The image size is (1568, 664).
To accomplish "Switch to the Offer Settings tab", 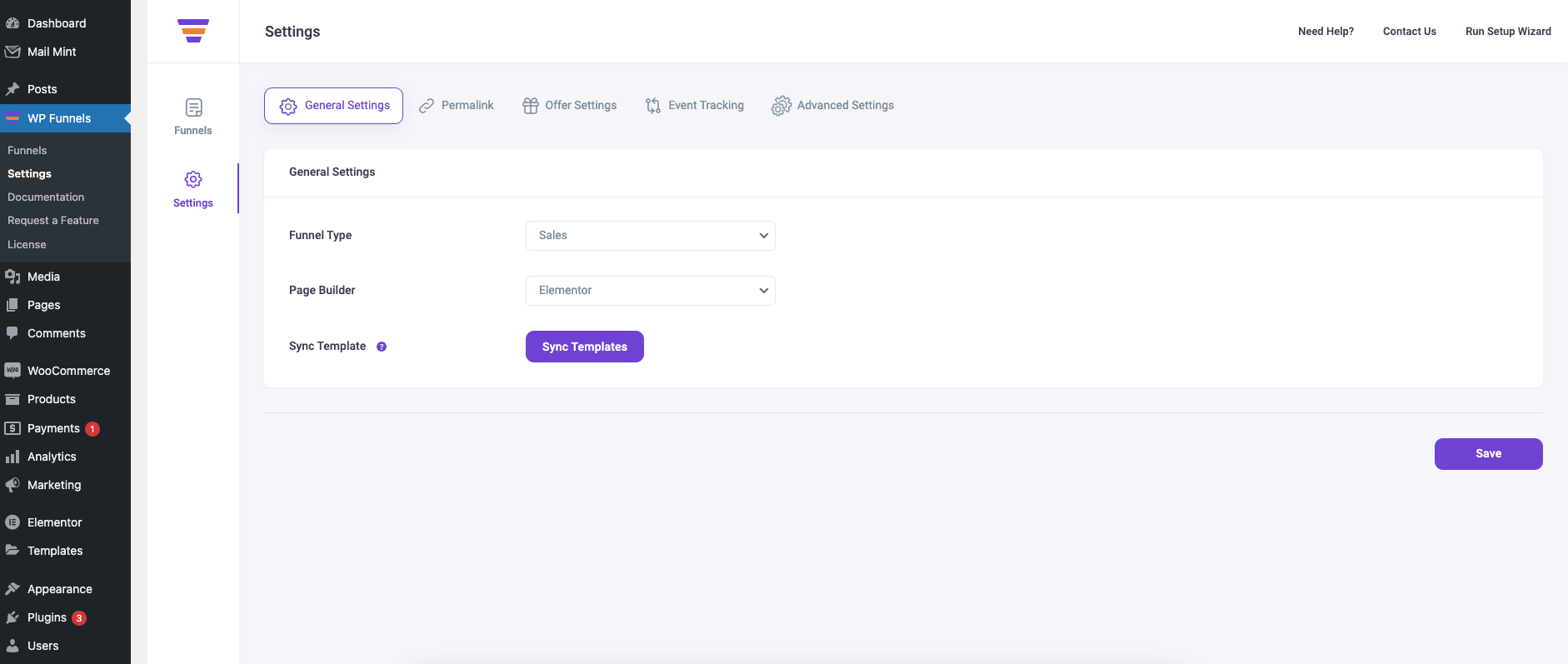I will coord(570,106).
